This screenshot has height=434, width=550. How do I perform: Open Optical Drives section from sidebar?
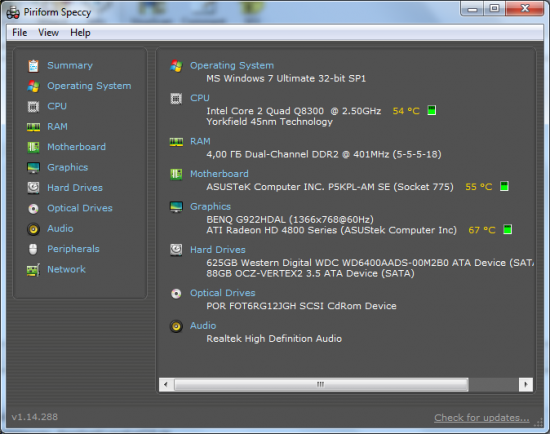[x=80, y=208]
